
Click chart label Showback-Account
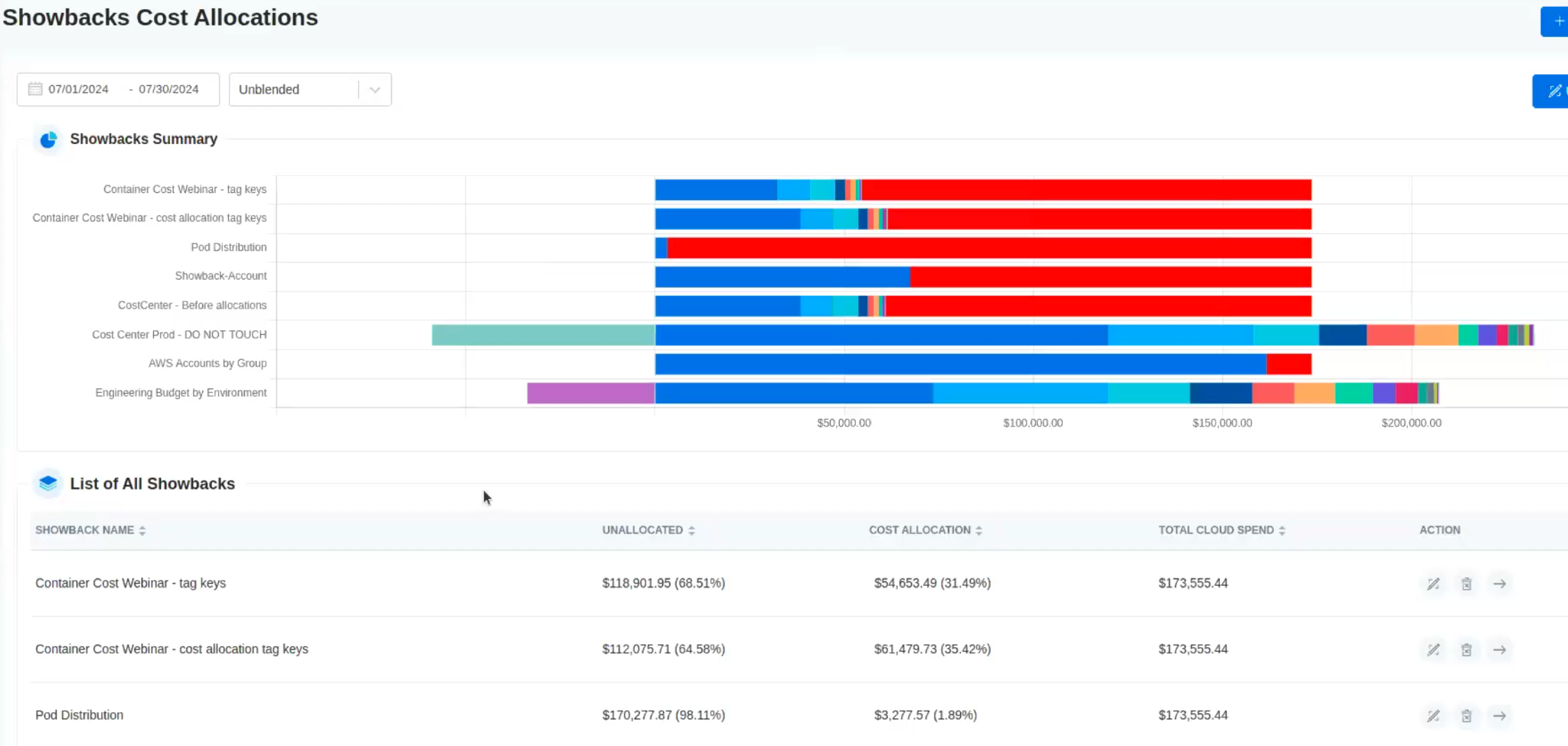click(x=220, y=276)
